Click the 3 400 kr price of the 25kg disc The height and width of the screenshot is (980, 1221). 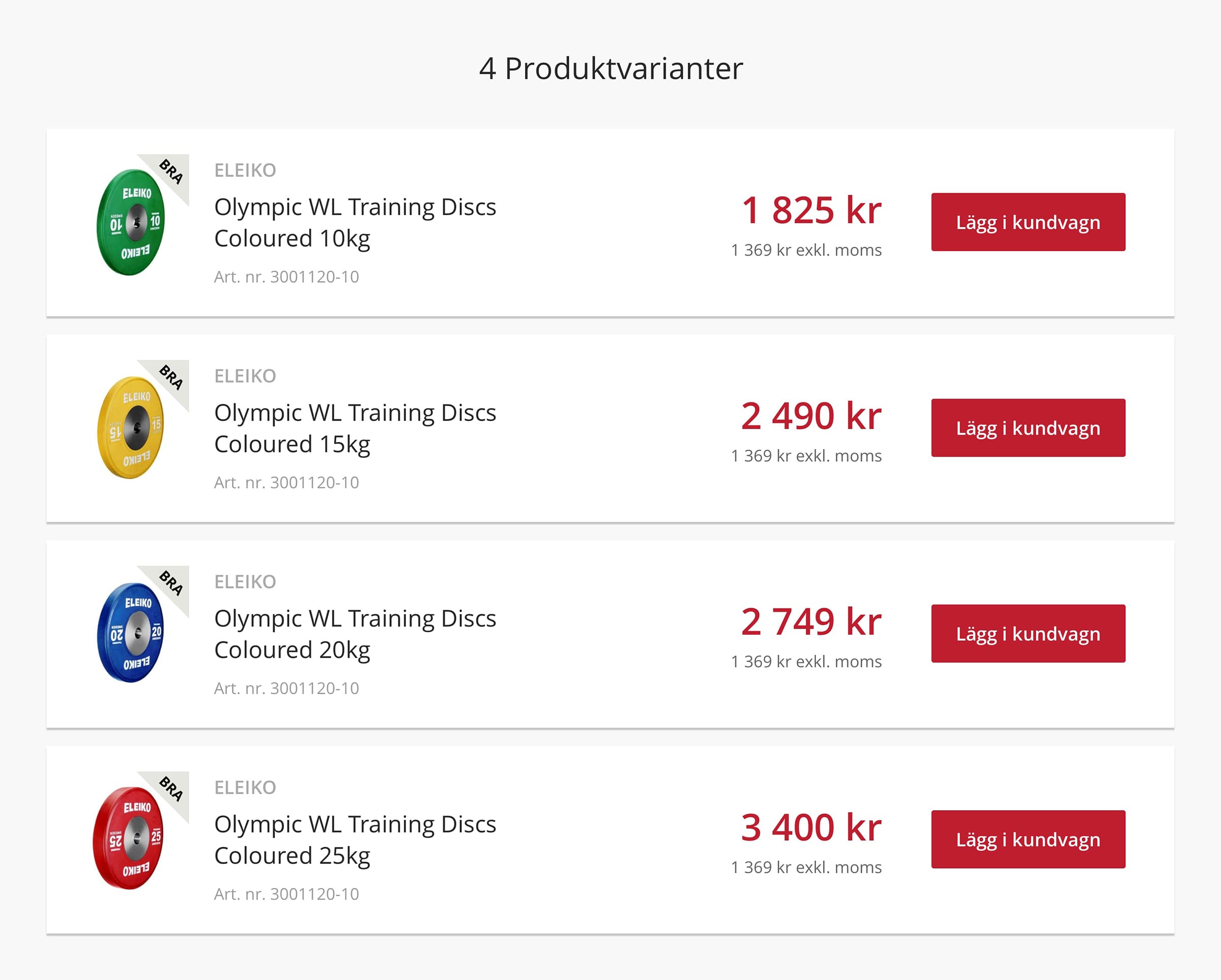point(809,826)
